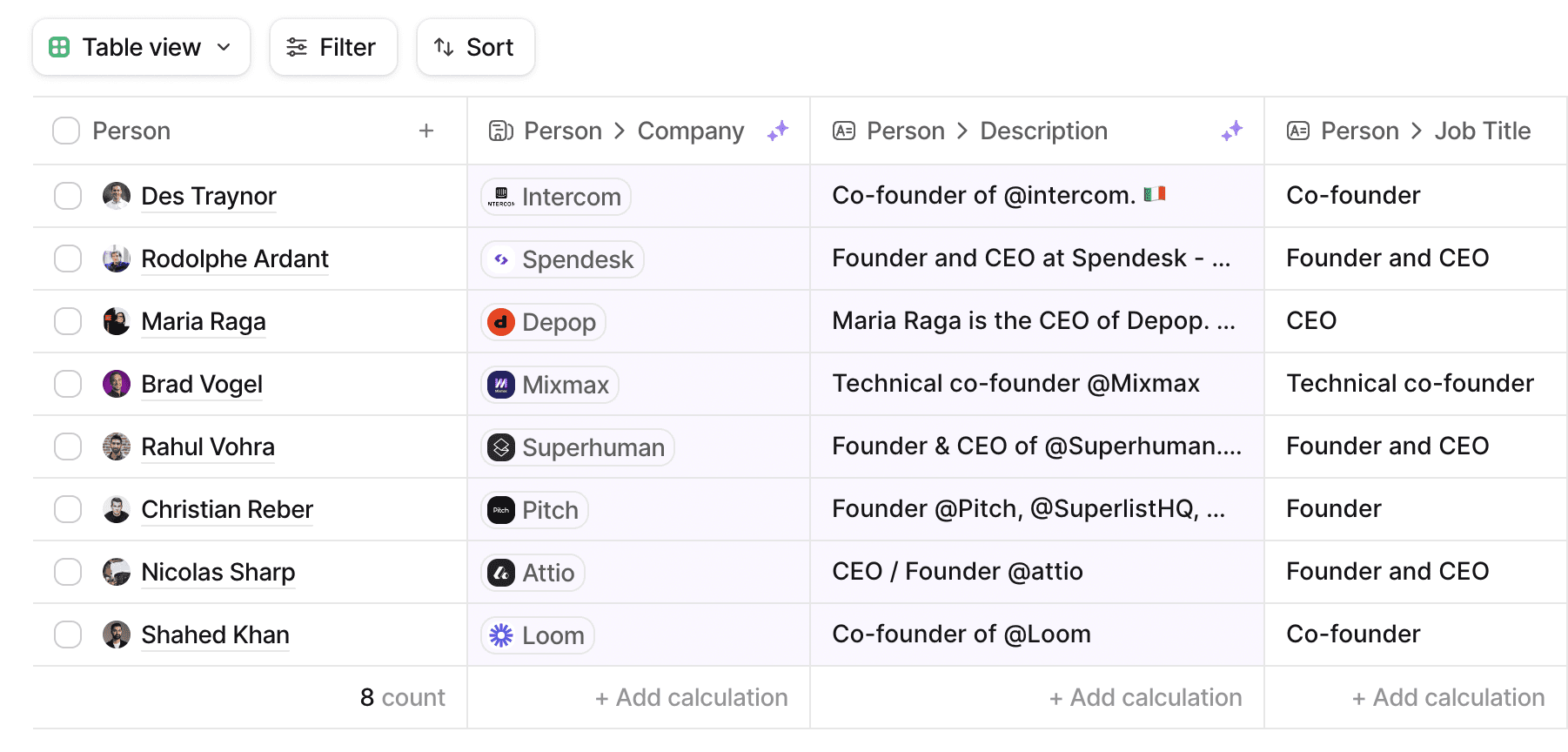Image resolution: width=1568 pixels, height=752 pixels.
Task: Select the checkbox for Christian Reber
Action: coord(68,509)
